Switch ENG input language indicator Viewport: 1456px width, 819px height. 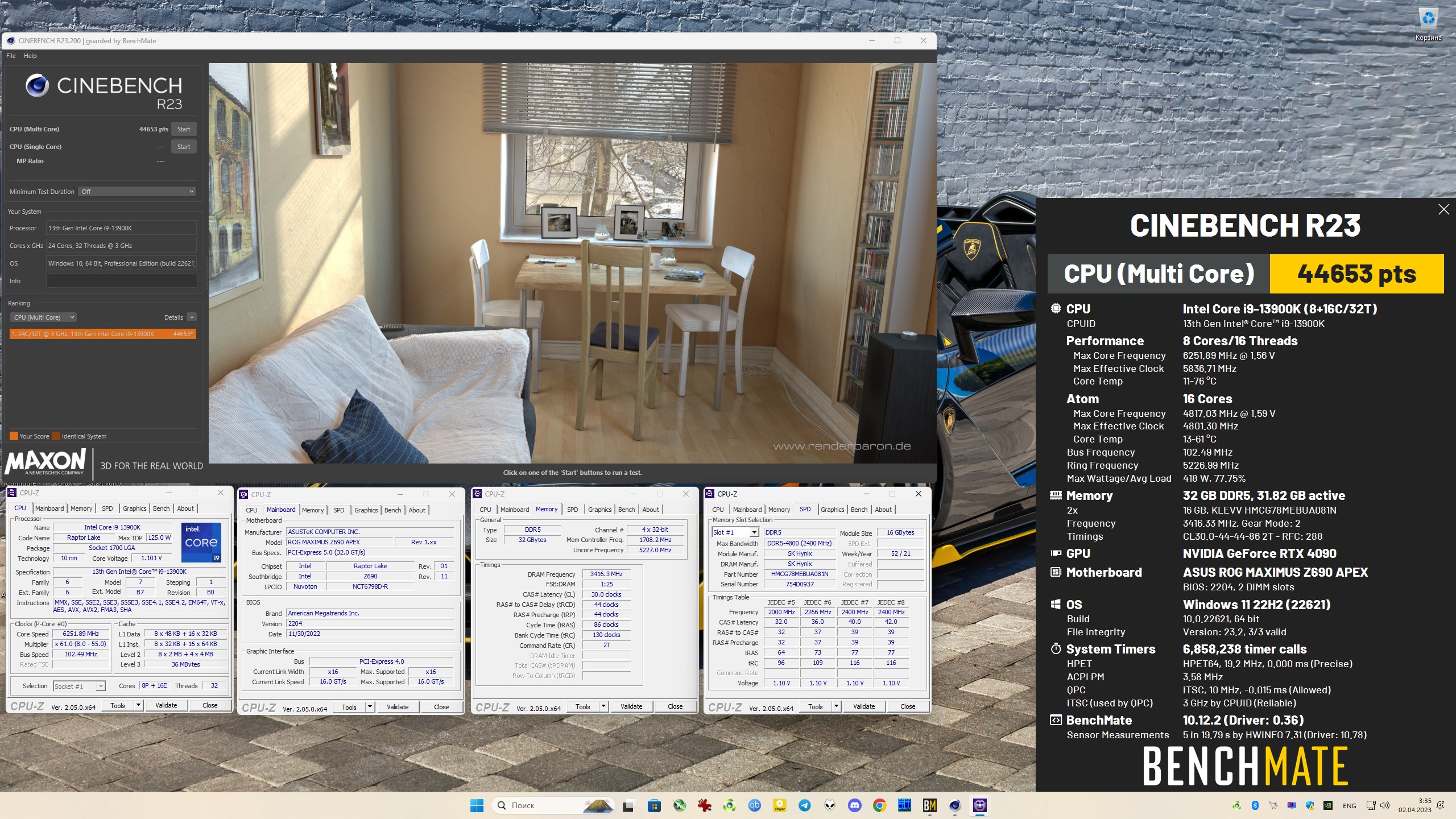coord(1349,806)
